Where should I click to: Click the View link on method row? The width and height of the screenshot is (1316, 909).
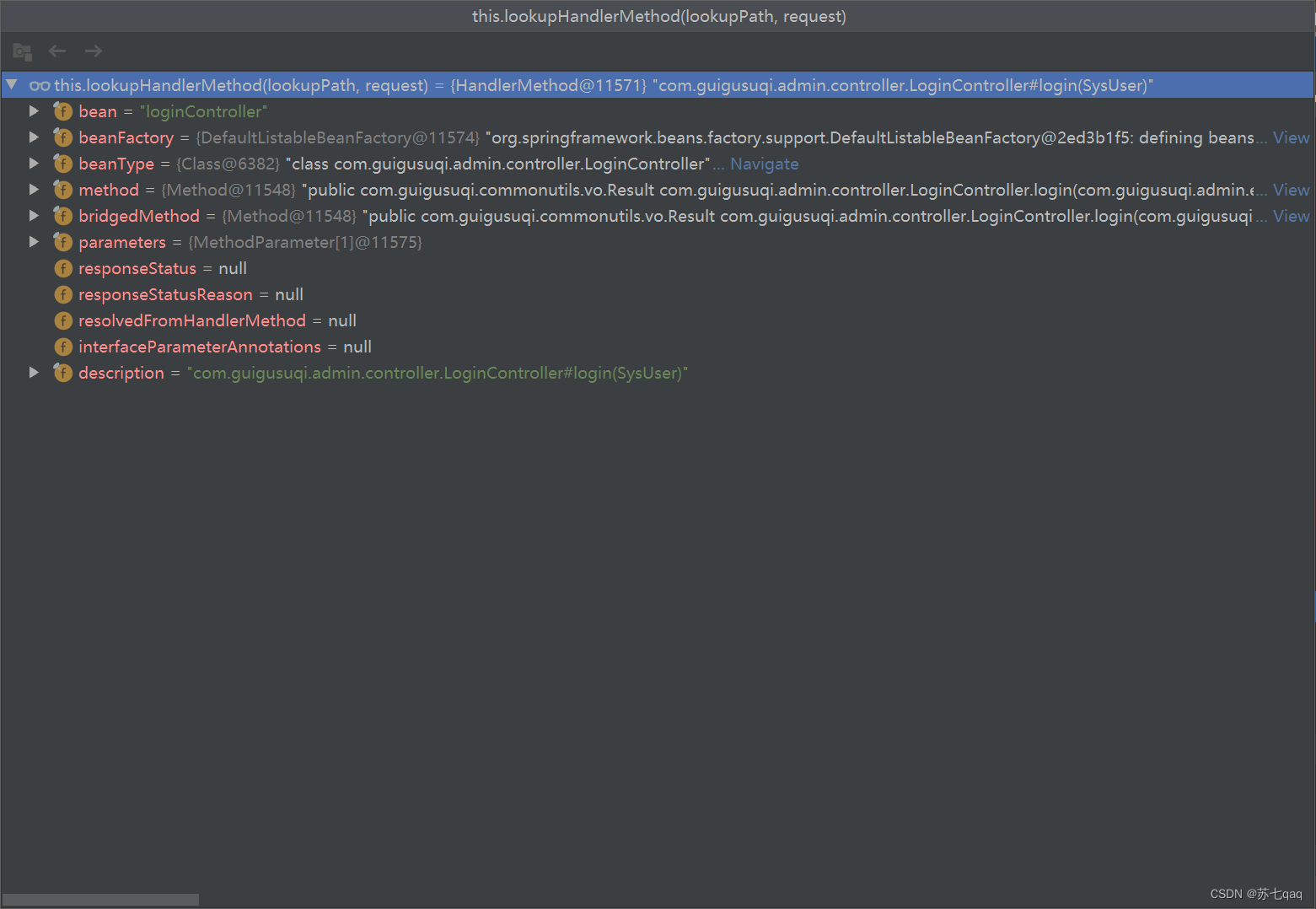pos(1291,190)
